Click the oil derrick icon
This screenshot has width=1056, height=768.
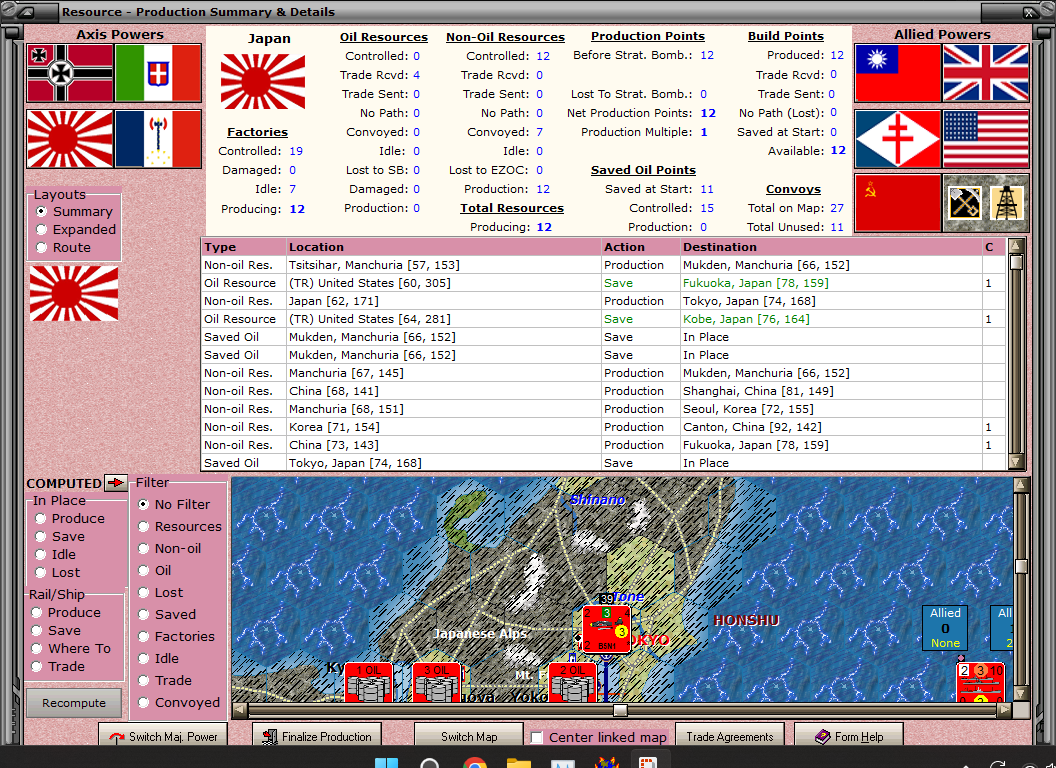point(1007,203)
